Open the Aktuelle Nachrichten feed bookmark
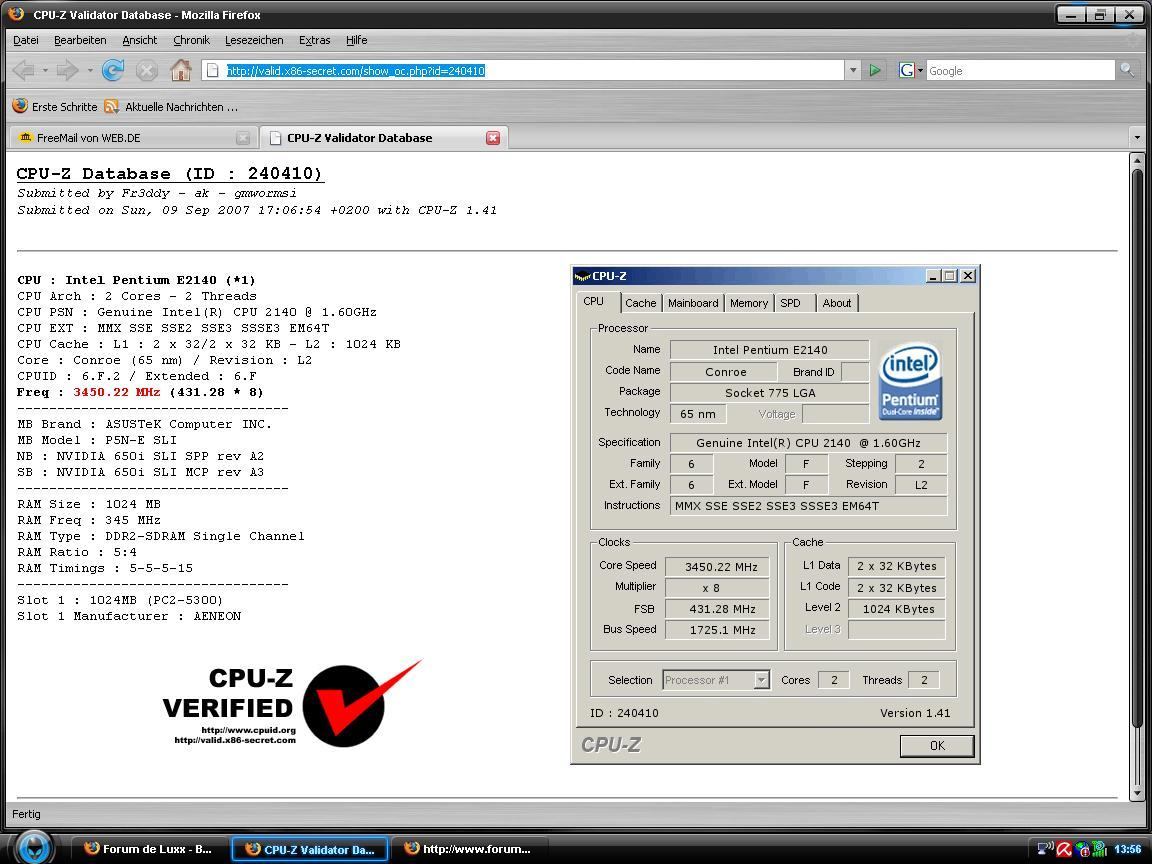This screenshot has width=1152, height=864. tap(171, 107)
